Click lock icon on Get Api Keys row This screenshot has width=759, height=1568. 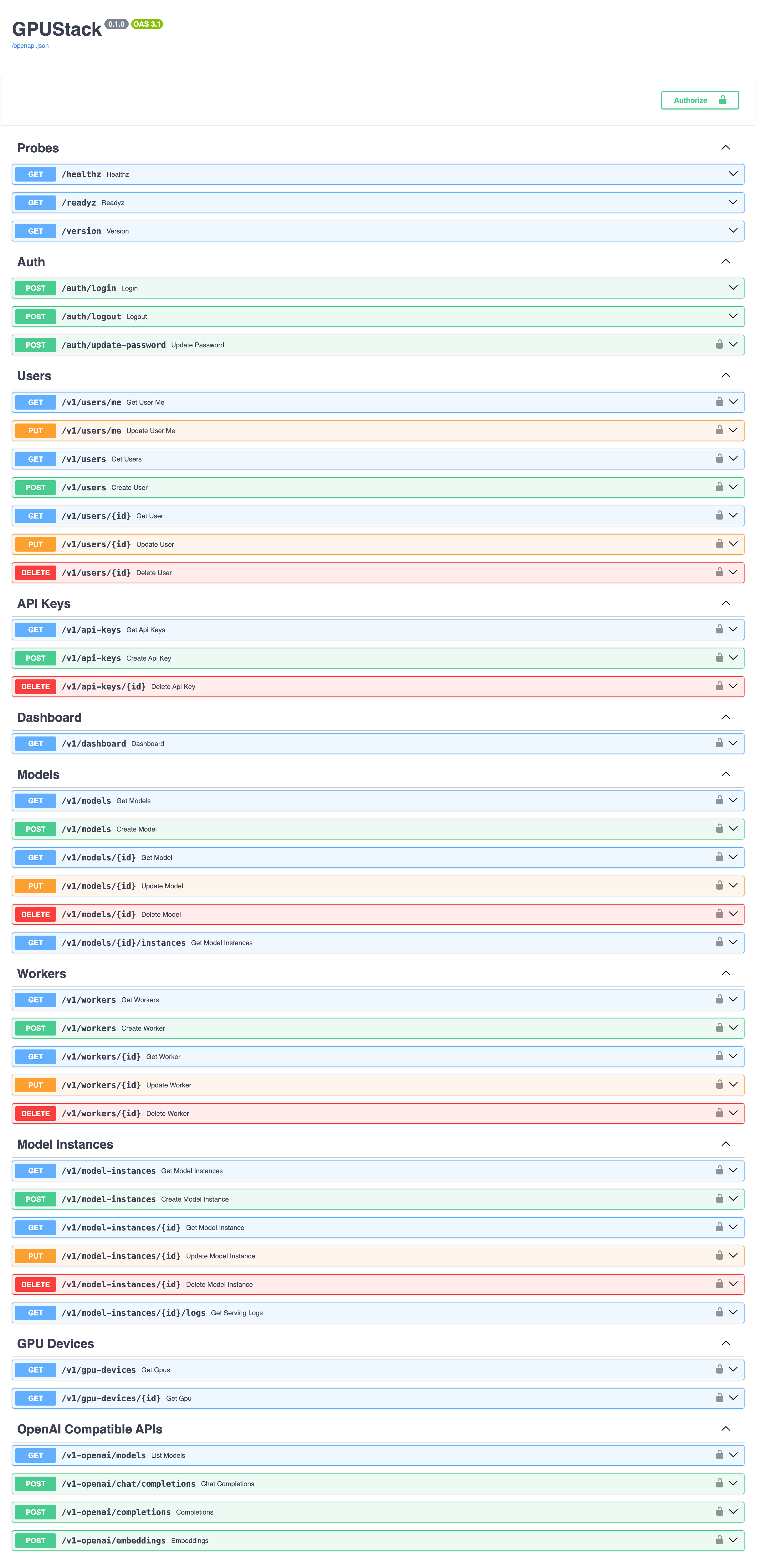click(719, 629)
